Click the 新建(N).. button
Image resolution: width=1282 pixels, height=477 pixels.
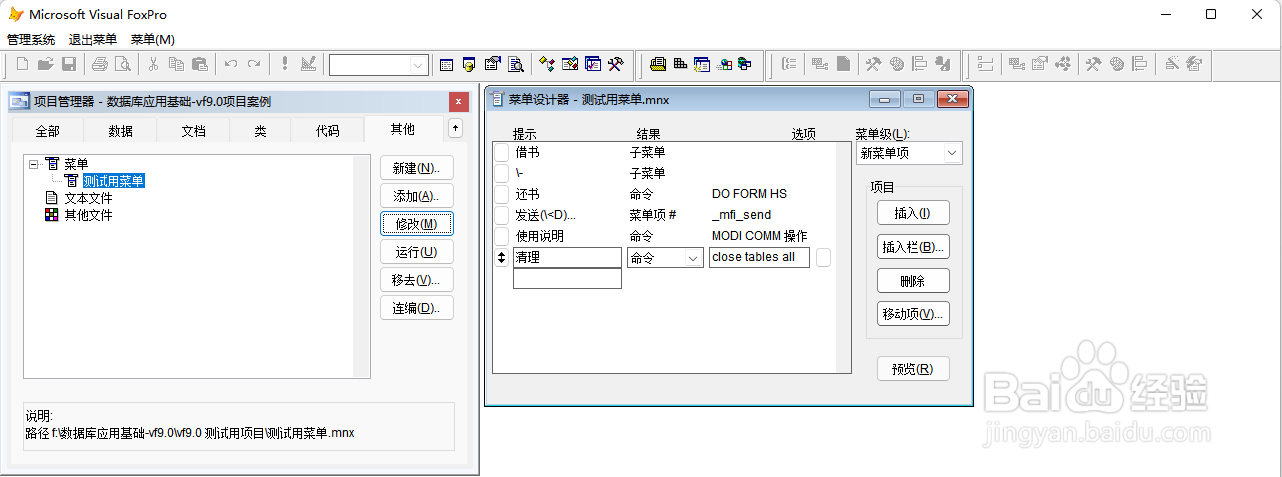click(x=417, y=168)
